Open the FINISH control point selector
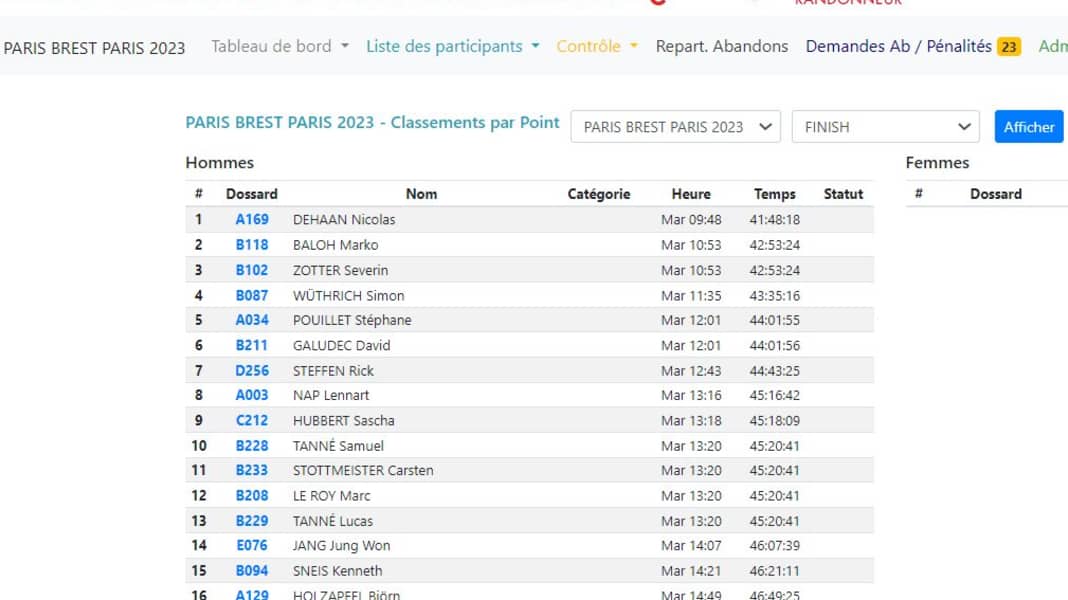 pos(885,127)
